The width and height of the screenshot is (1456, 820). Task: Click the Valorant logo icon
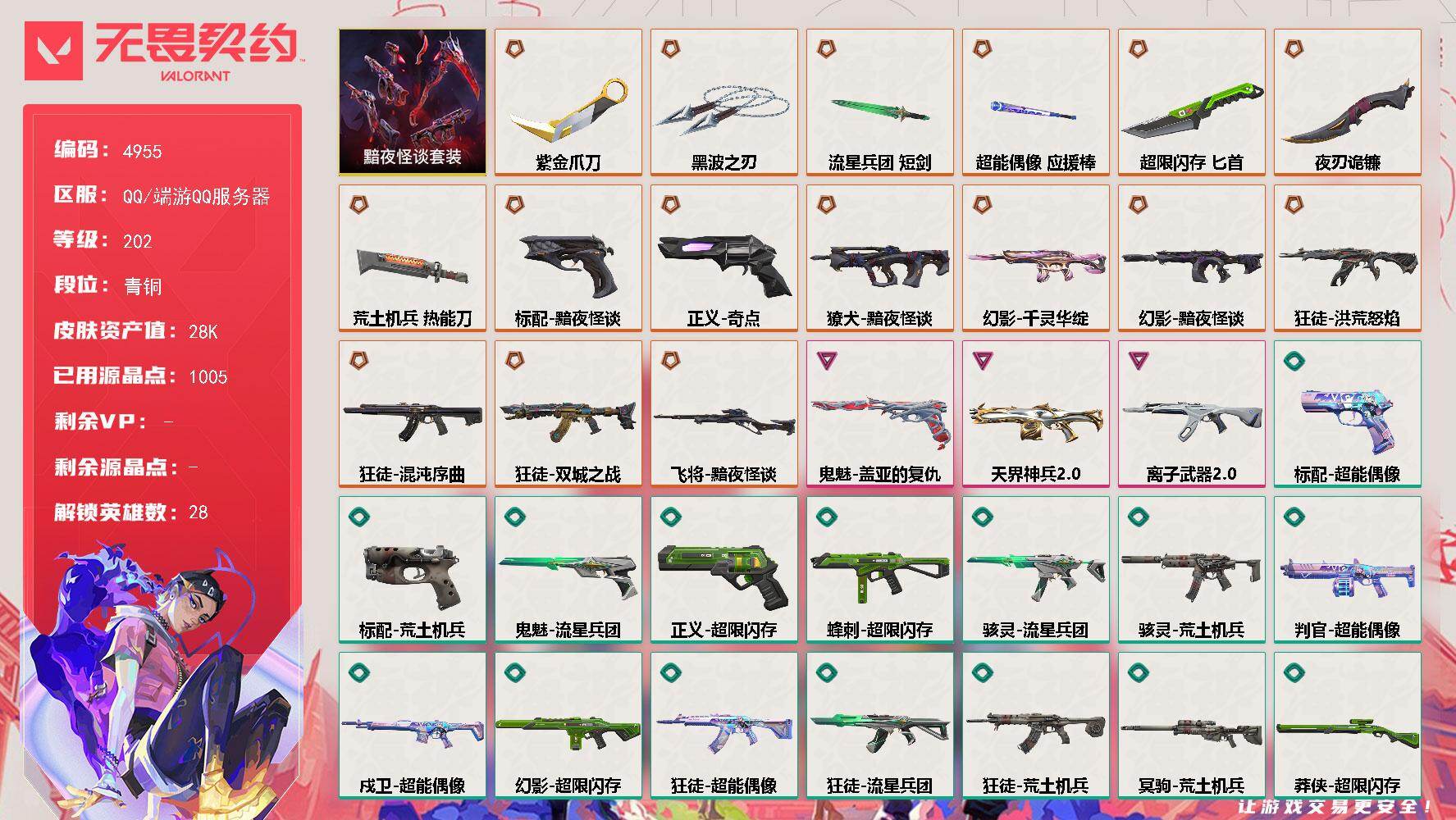pyautogui.click(x=54, y=52)
